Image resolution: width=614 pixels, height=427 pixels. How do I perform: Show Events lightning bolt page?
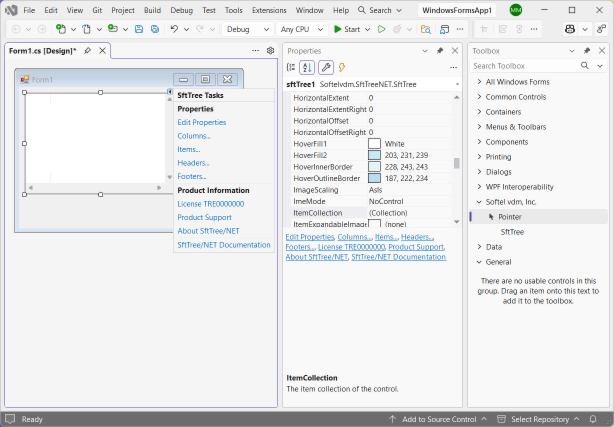(342, 67)
